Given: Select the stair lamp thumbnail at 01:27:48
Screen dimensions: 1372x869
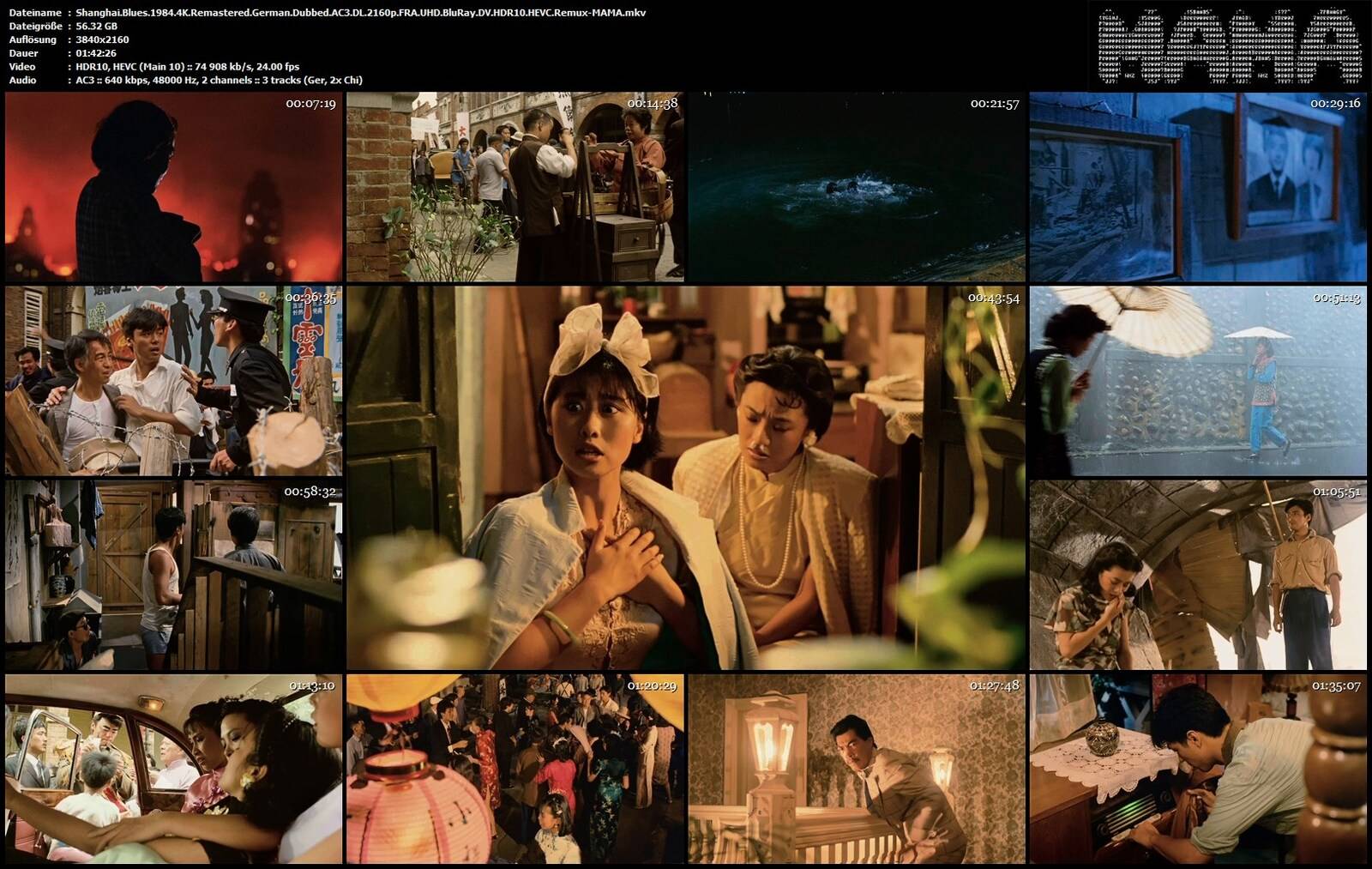Looking at the screenshot, I should click(x=857, y=769).
